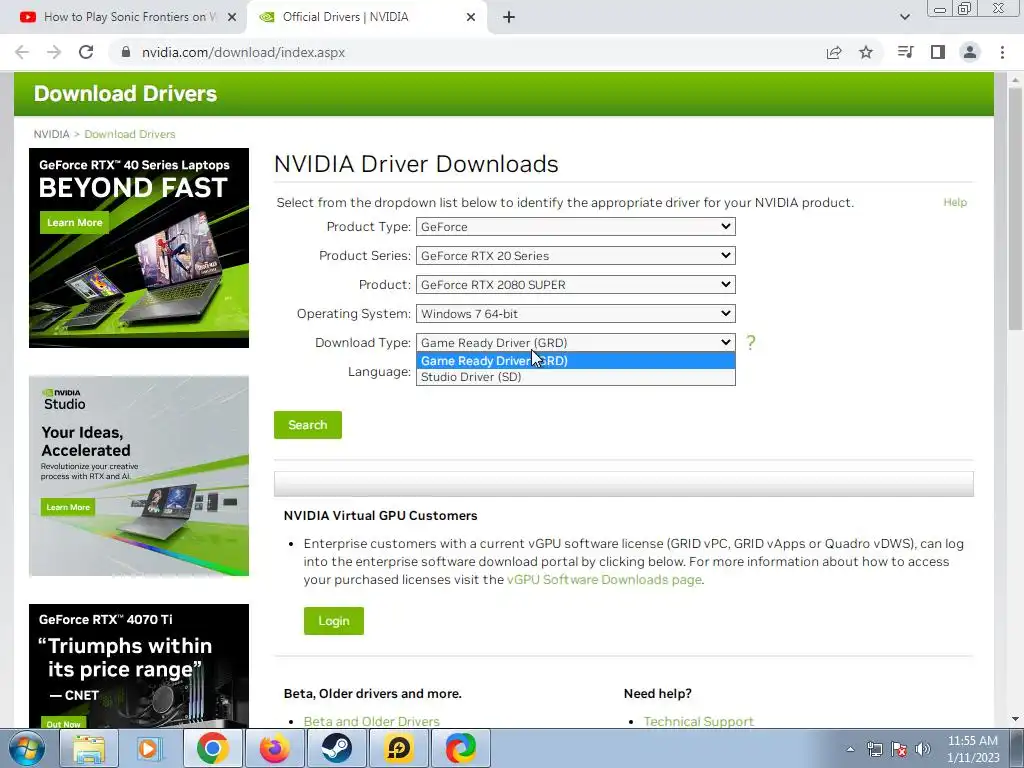Reload the NVIDIA page

(86, 52)
